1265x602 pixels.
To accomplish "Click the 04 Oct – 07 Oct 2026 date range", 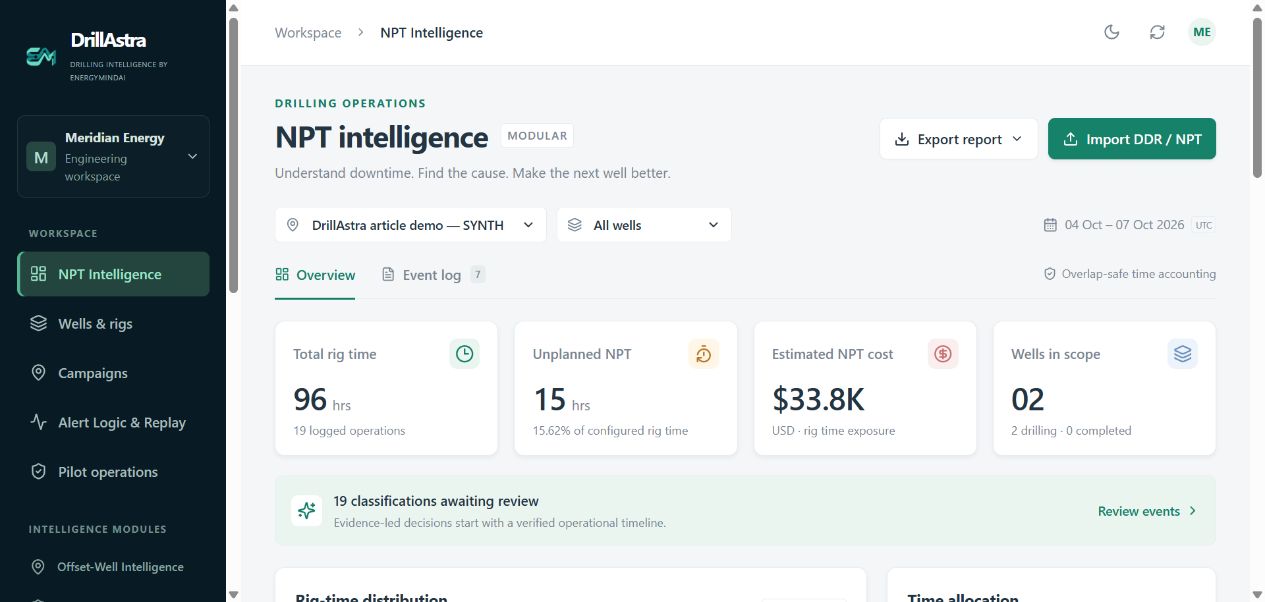I will pyautogui.click(x=1124, y=225).
